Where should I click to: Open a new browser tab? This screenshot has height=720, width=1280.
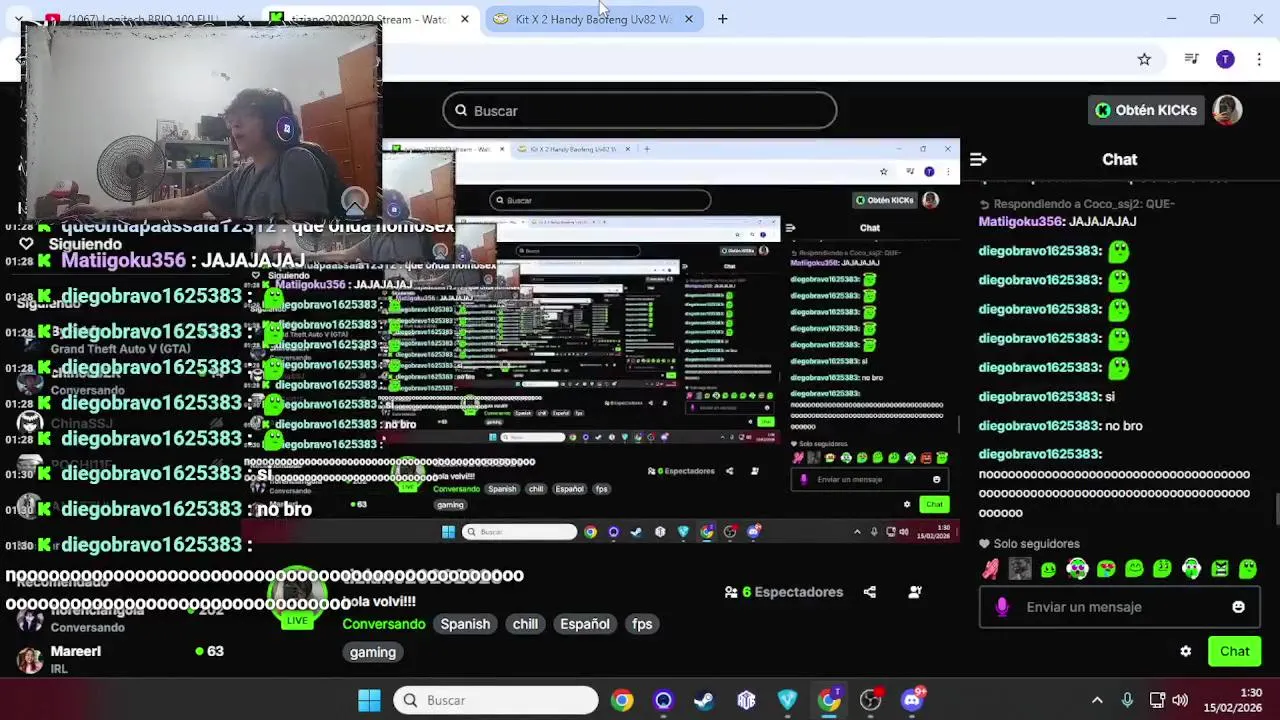(722, 19)
